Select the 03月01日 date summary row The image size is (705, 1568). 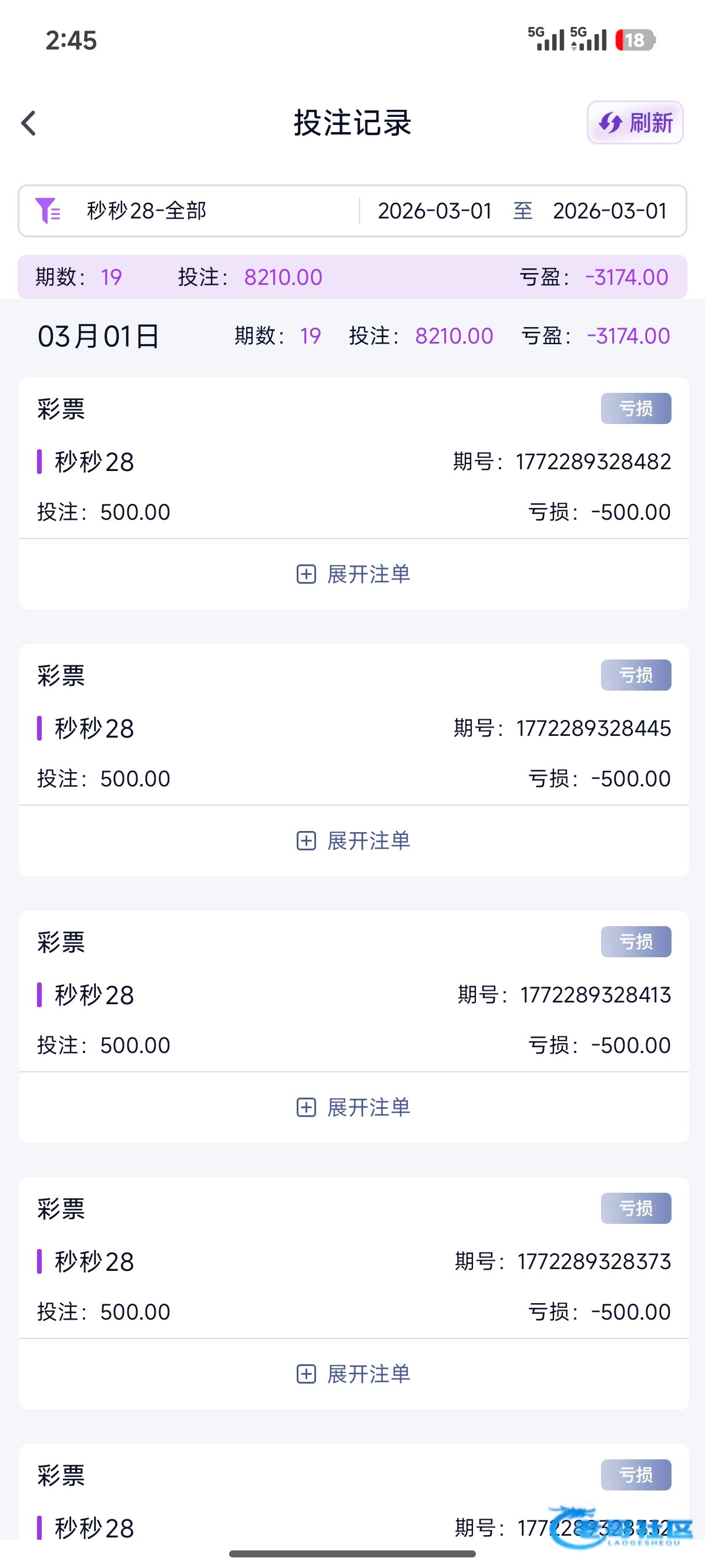click(x=99, y=336)
